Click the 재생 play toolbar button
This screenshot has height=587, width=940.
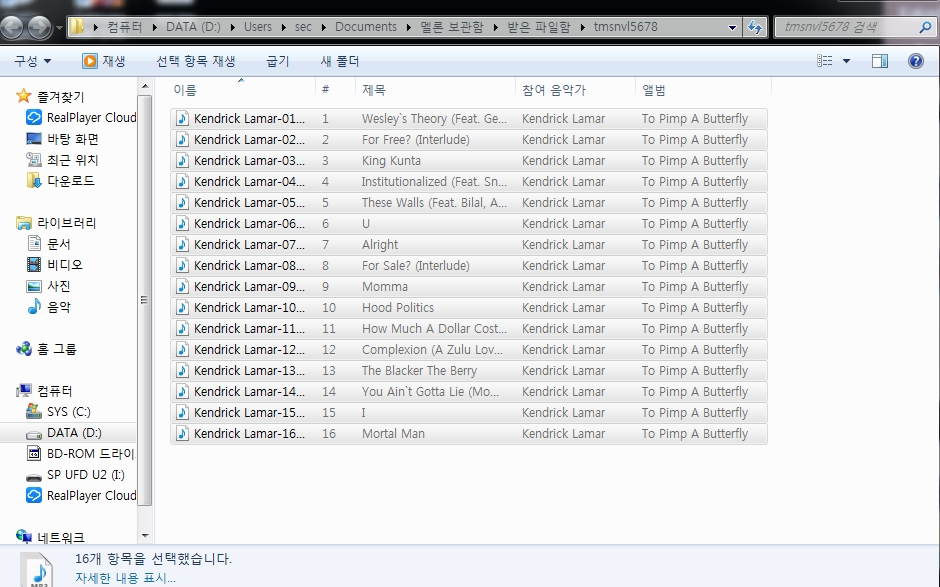point(104,61)
